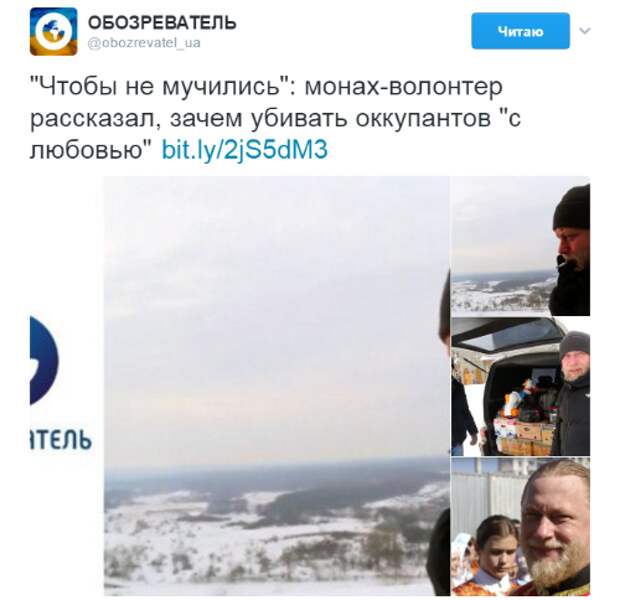Toggle the blue Читаю follow button
This screenshot has height=600, width=620.
pyautogui.click(x=520, y=31)
